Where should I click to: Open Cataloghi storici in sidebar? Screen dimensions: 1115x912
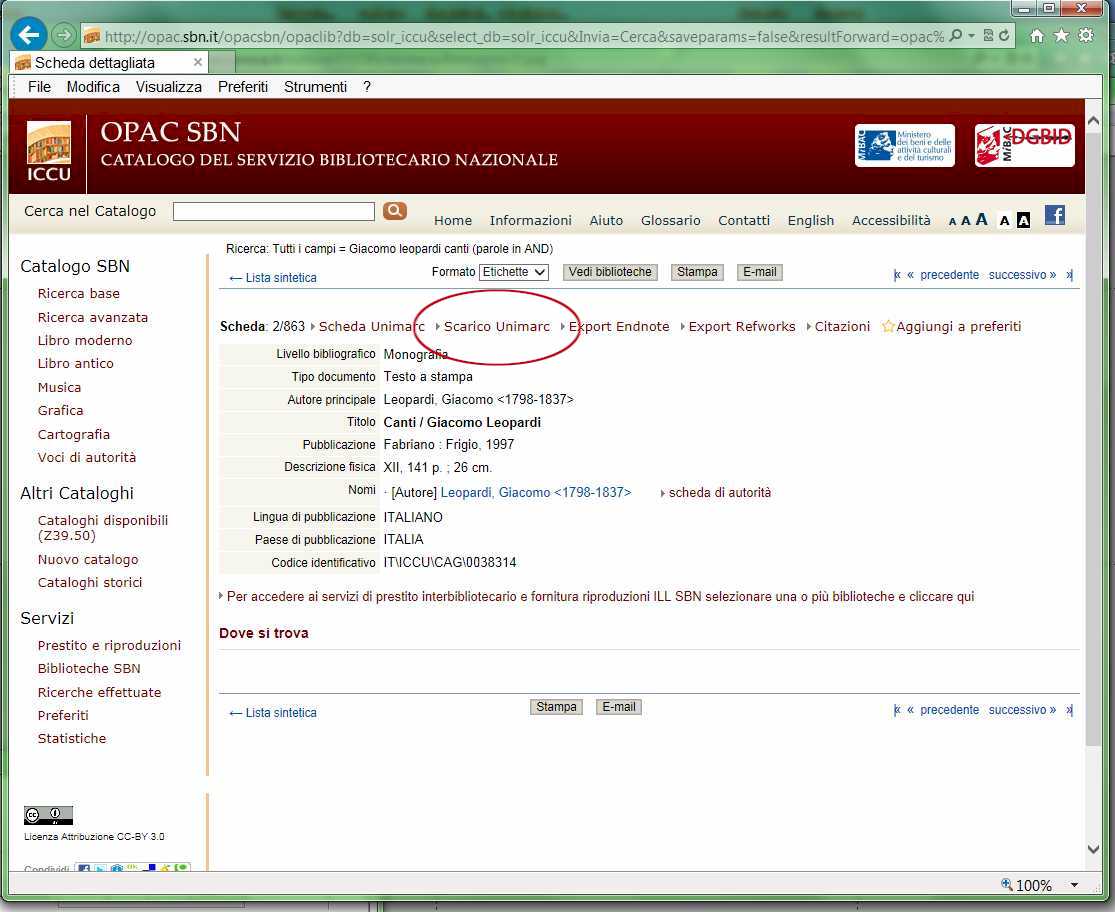(x=90, y=582)
